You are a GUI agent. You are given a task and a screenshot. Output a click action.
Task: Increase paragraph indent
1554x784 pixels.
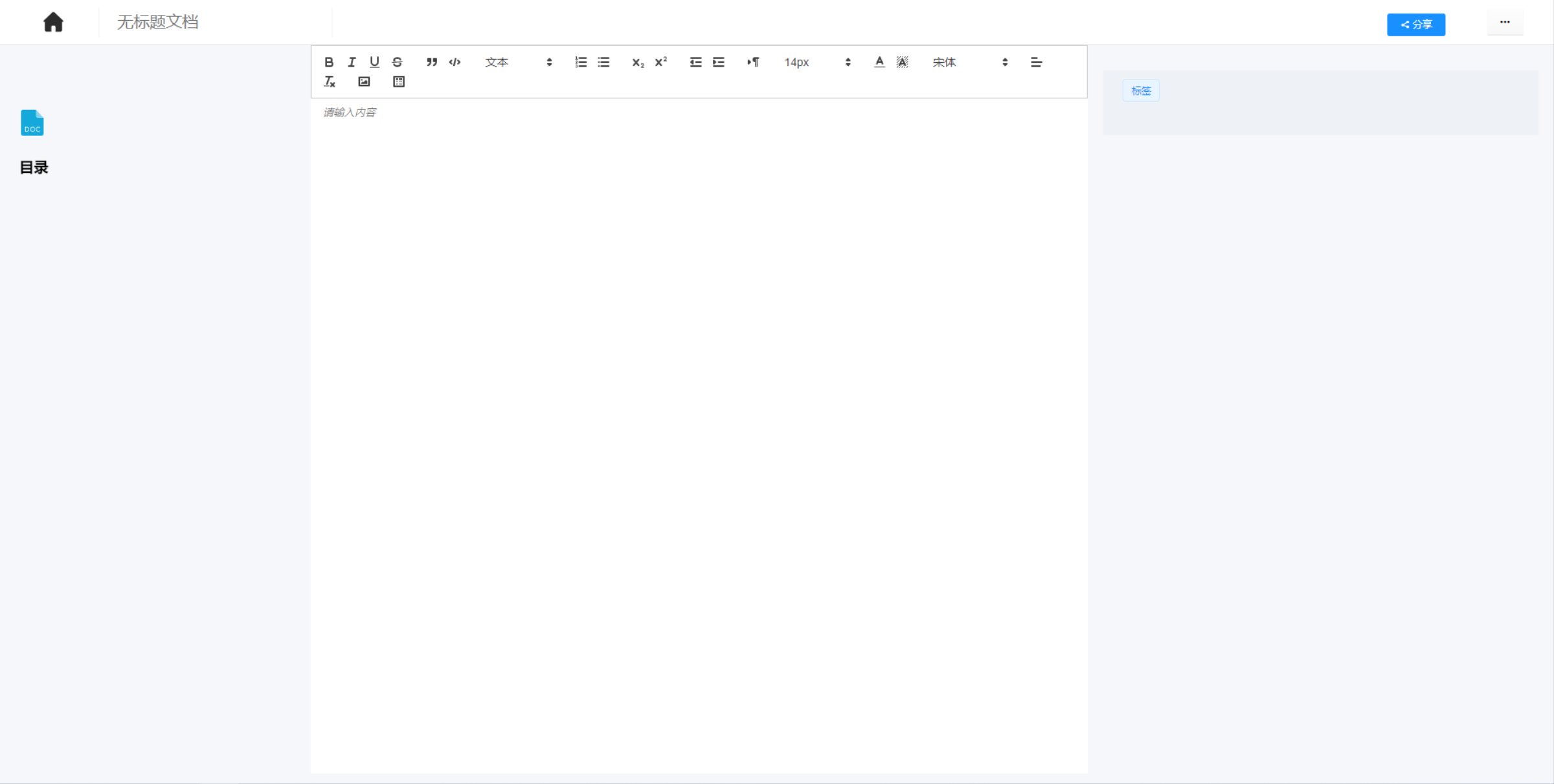click(718, 62)
